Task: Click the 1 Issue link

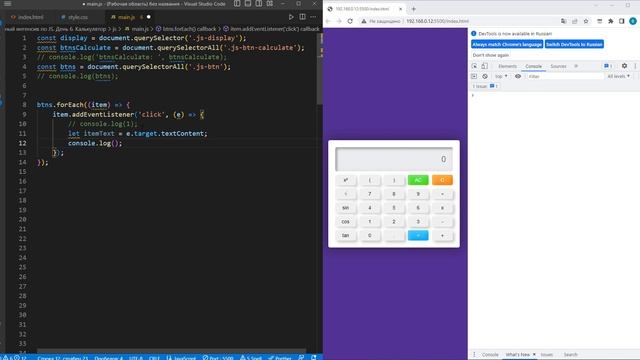Action: coord(485,86)
